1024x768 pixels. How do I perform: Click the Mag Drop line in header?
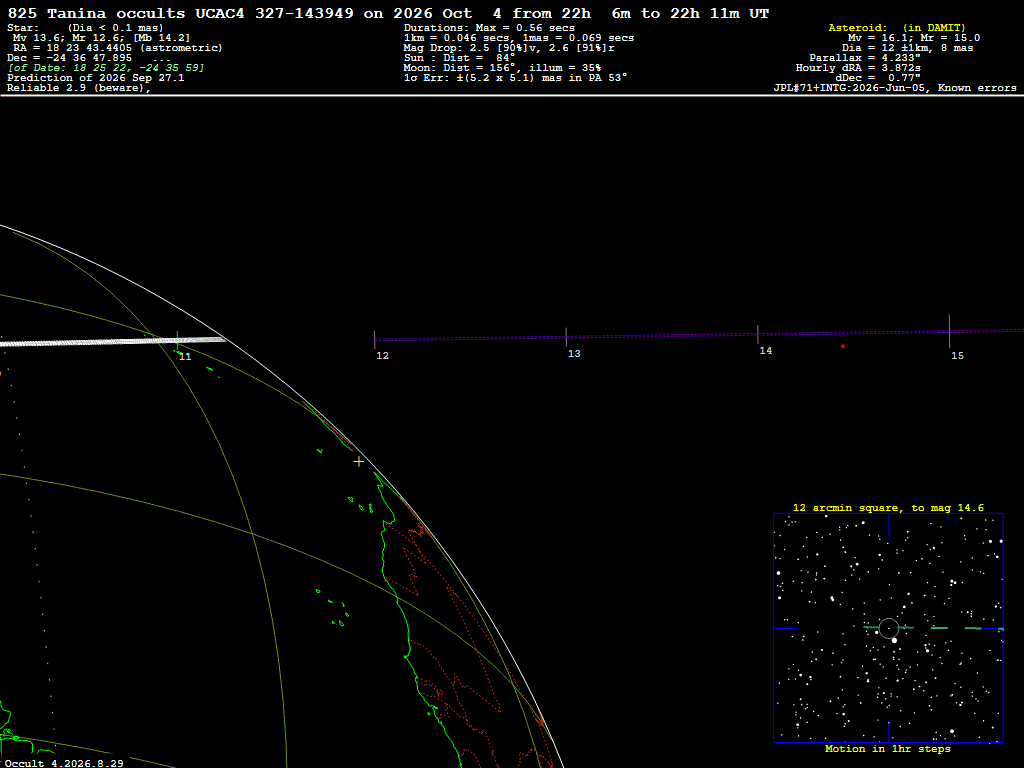click(x=509, y=48)
